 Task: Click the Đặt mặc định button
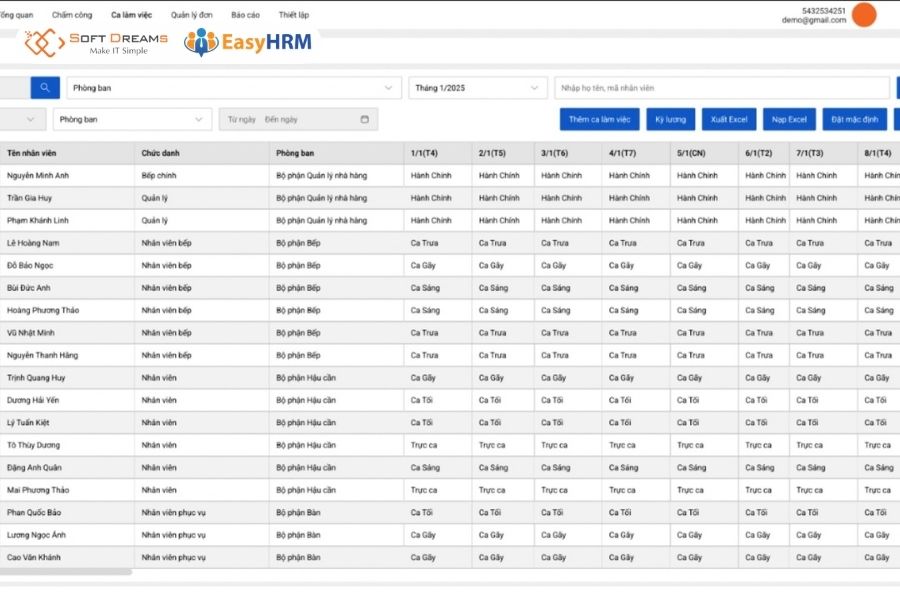tap(855, 119)
